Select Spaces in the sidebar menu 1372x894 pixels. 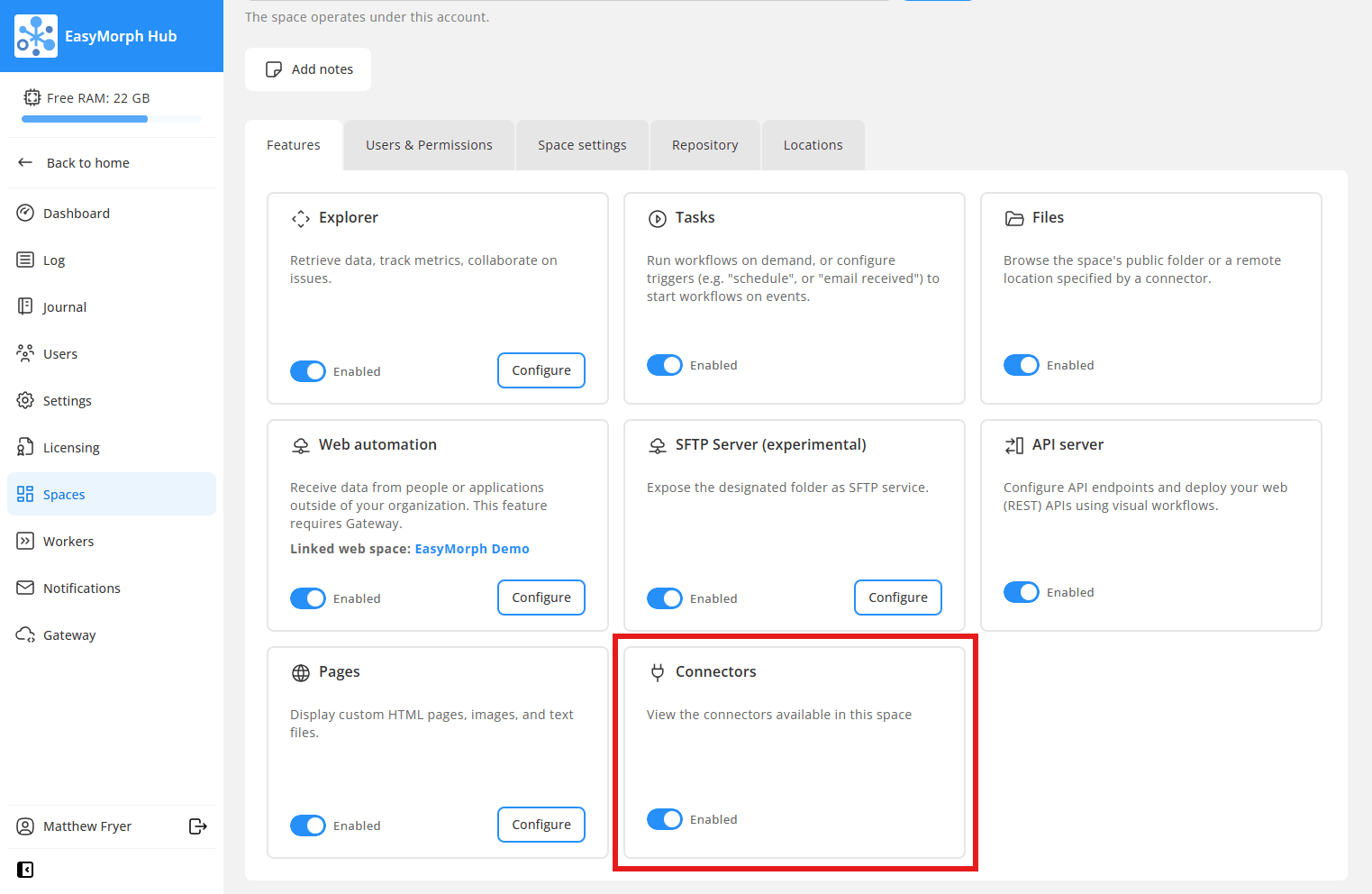[x=112, y=494]
